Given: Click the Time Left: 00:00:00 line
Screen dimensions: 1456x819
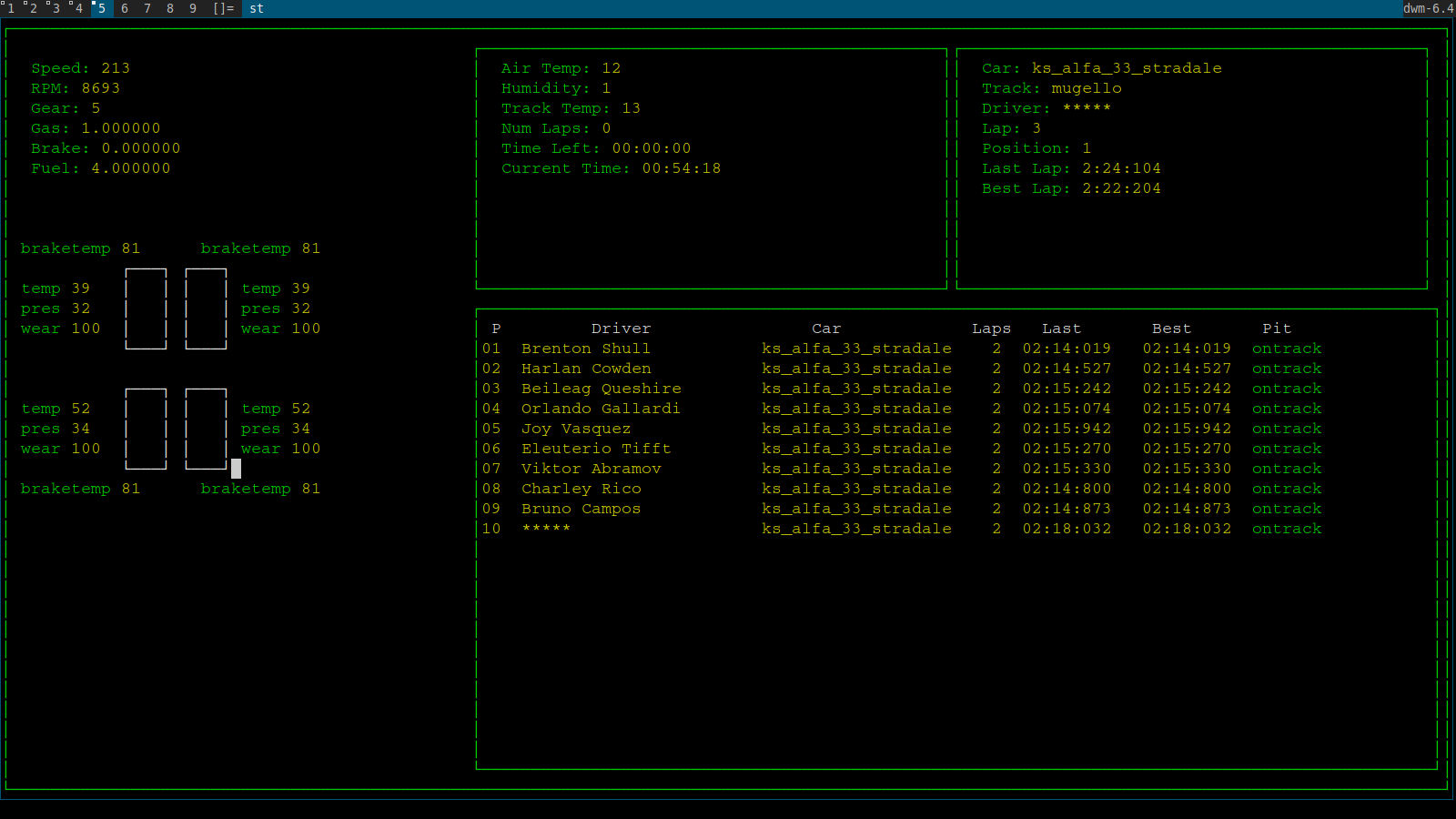Looking at the screenshot, I should coord(596,148).
